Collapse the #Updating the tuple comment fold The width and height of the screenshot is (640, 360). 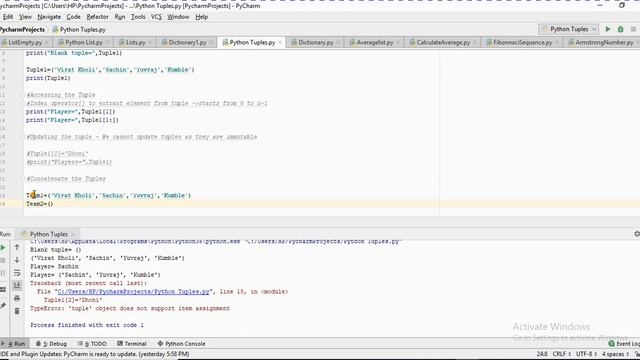(x=24, y=137)
